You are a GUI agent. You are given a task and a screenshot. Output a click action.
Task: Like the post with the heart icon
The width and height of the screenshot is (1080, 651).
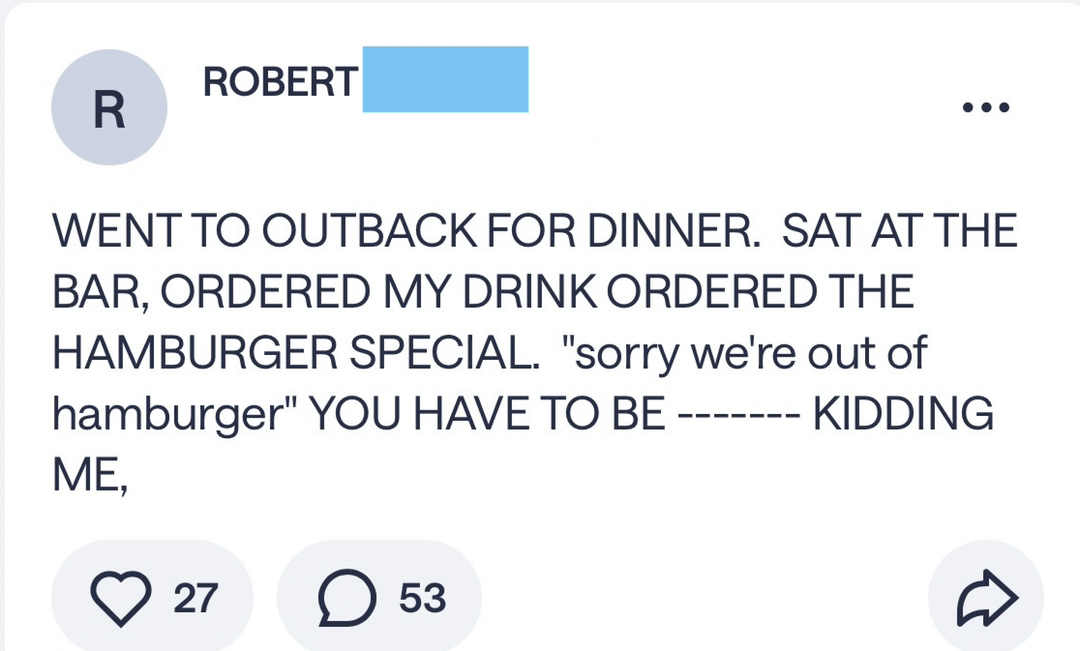pos(120,598)
